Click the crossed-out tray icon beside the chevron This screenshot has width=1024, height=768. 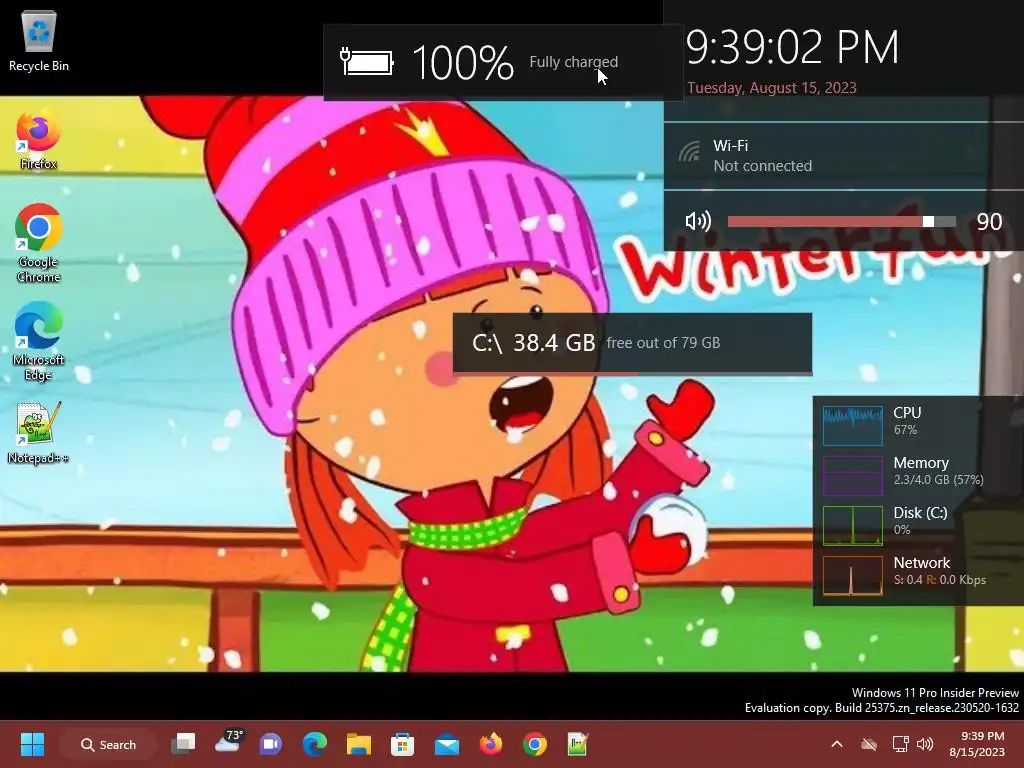click(x=869, y=744)
